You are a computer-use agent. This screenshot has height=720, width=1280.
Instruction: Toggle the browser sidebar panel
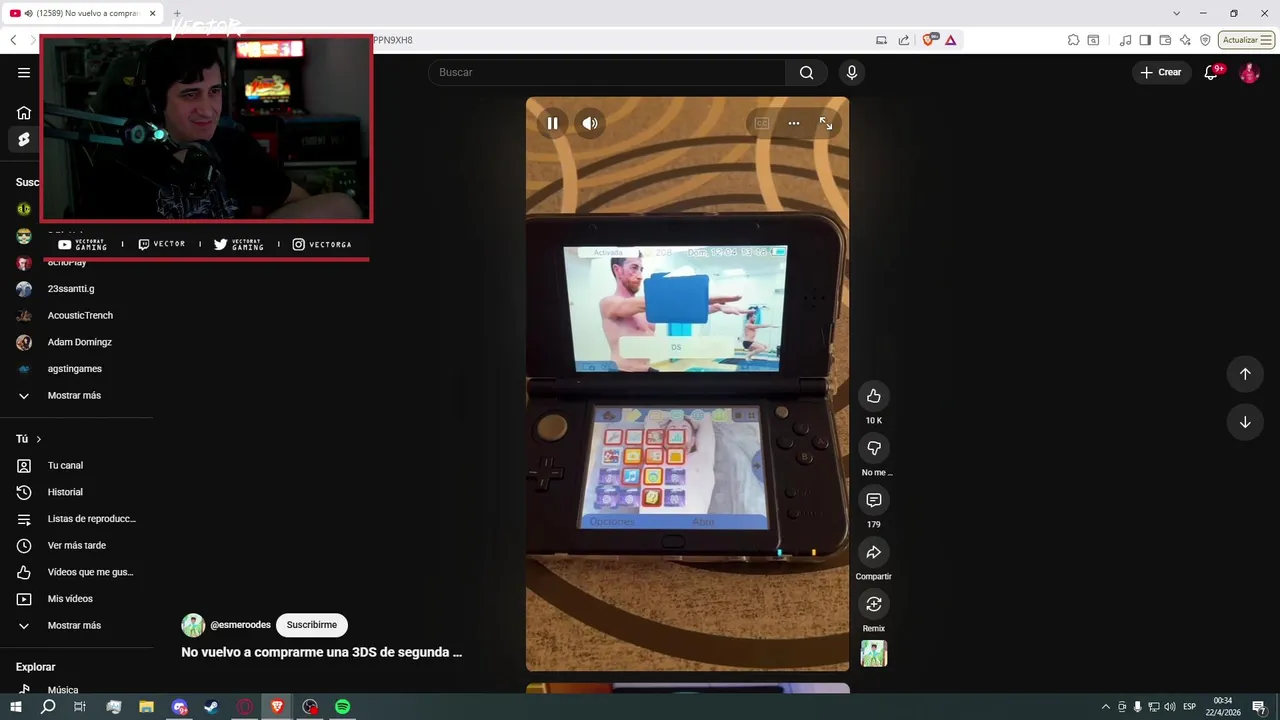1145,40
